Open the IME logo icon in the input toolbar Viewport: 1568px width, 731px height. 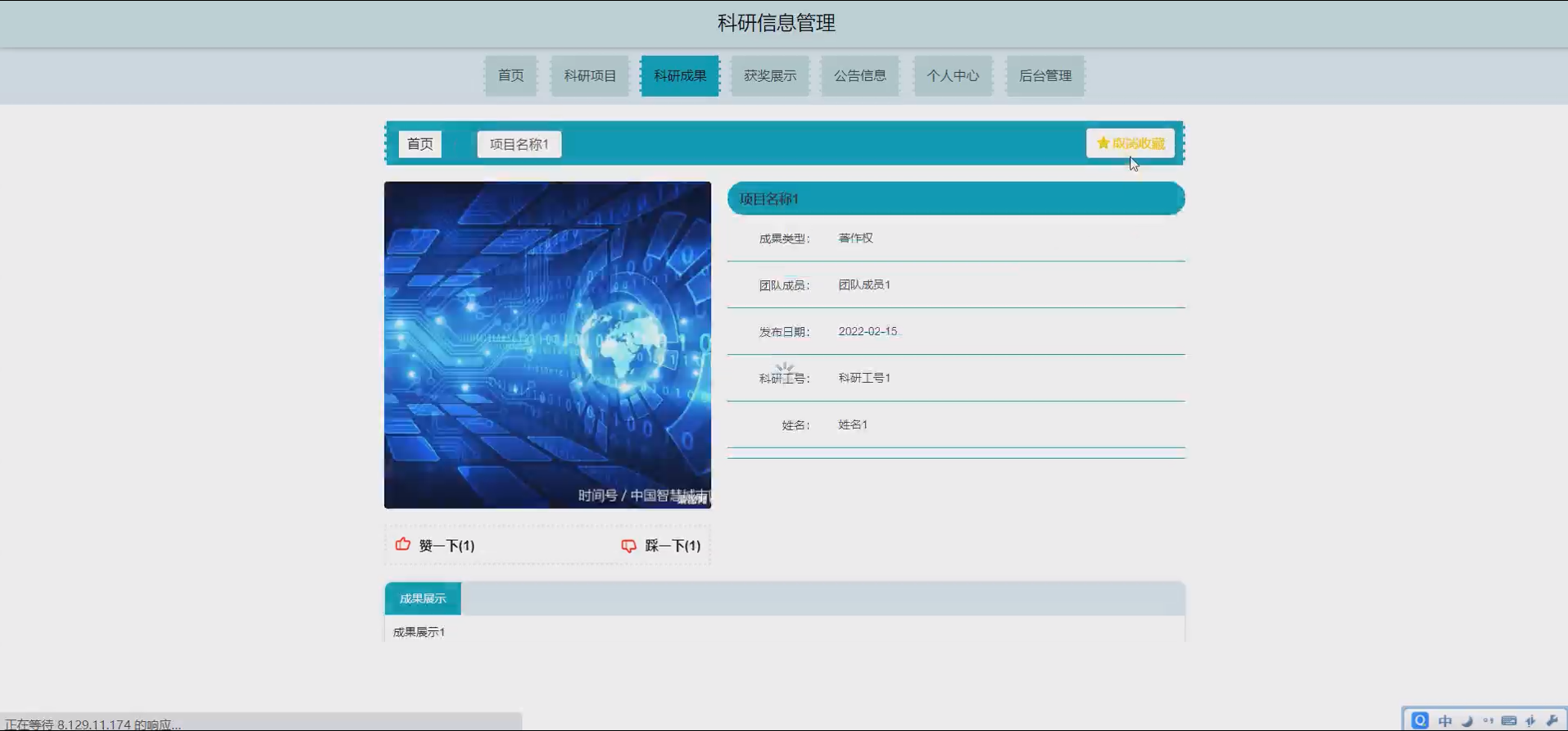pyautogui.click(x=1420, y=720)
